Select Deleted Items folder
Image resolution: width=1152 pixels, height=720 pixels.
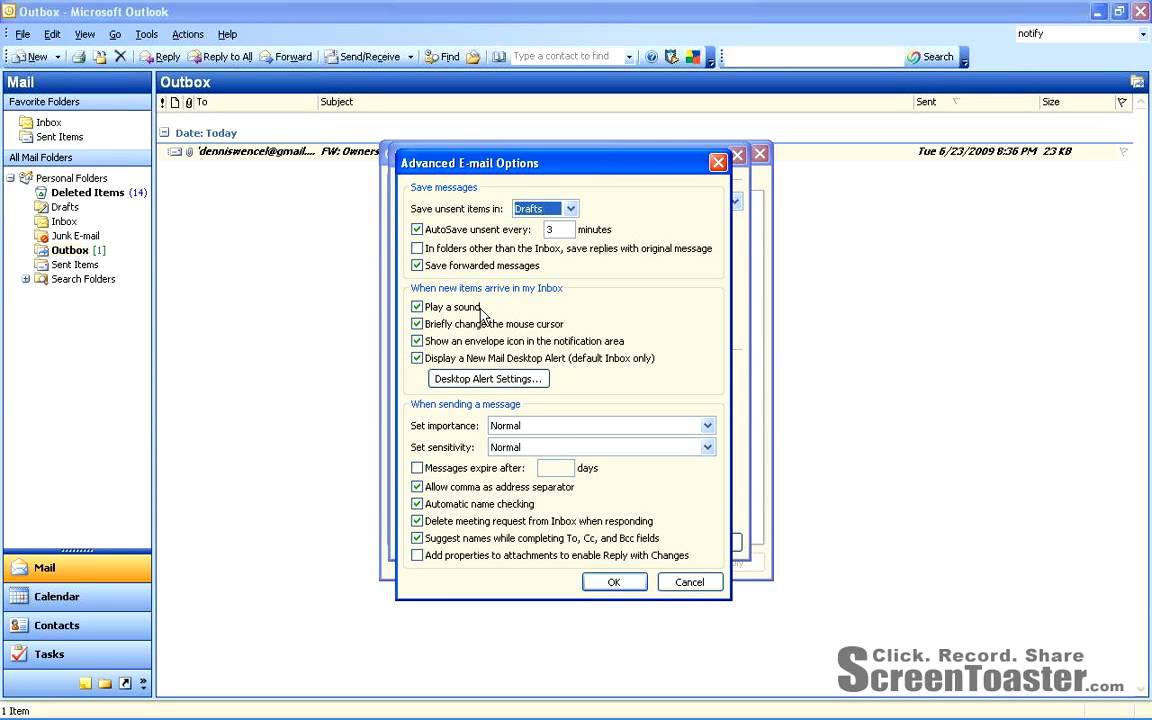pyautogui.click(x=91, y=192)
